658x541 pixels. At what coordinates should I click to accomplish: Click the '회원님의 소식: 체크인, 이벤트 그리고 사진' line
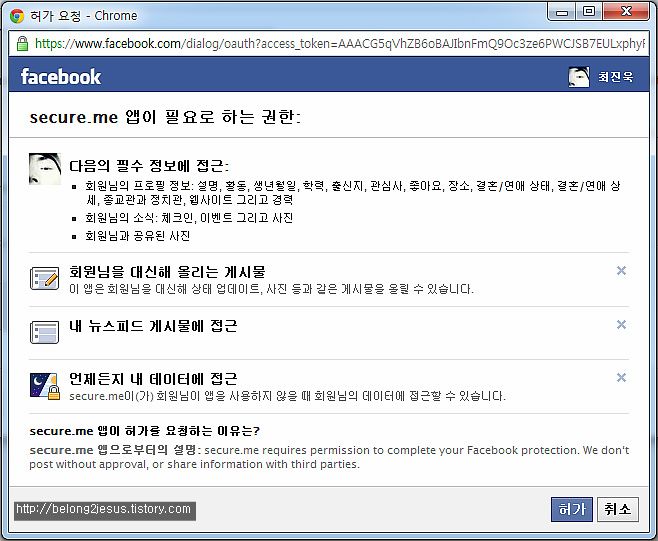[x=189, y=218]
